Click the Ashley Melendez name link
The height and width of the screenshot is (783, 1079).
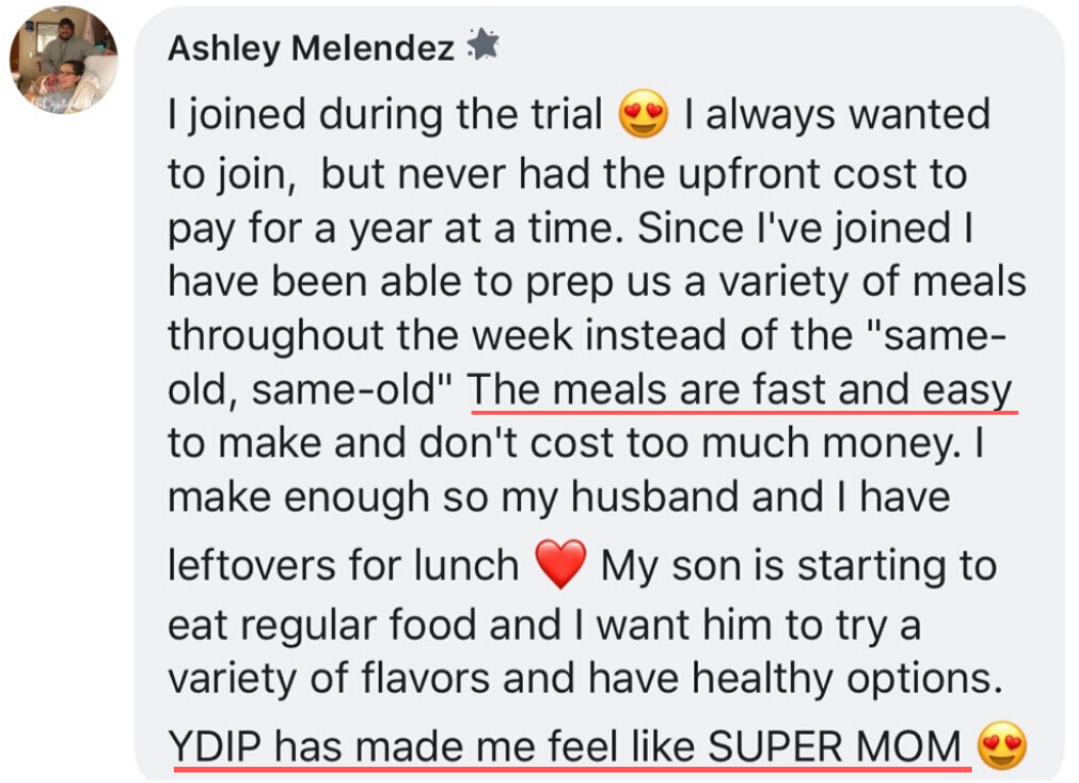tap(311, 47)
